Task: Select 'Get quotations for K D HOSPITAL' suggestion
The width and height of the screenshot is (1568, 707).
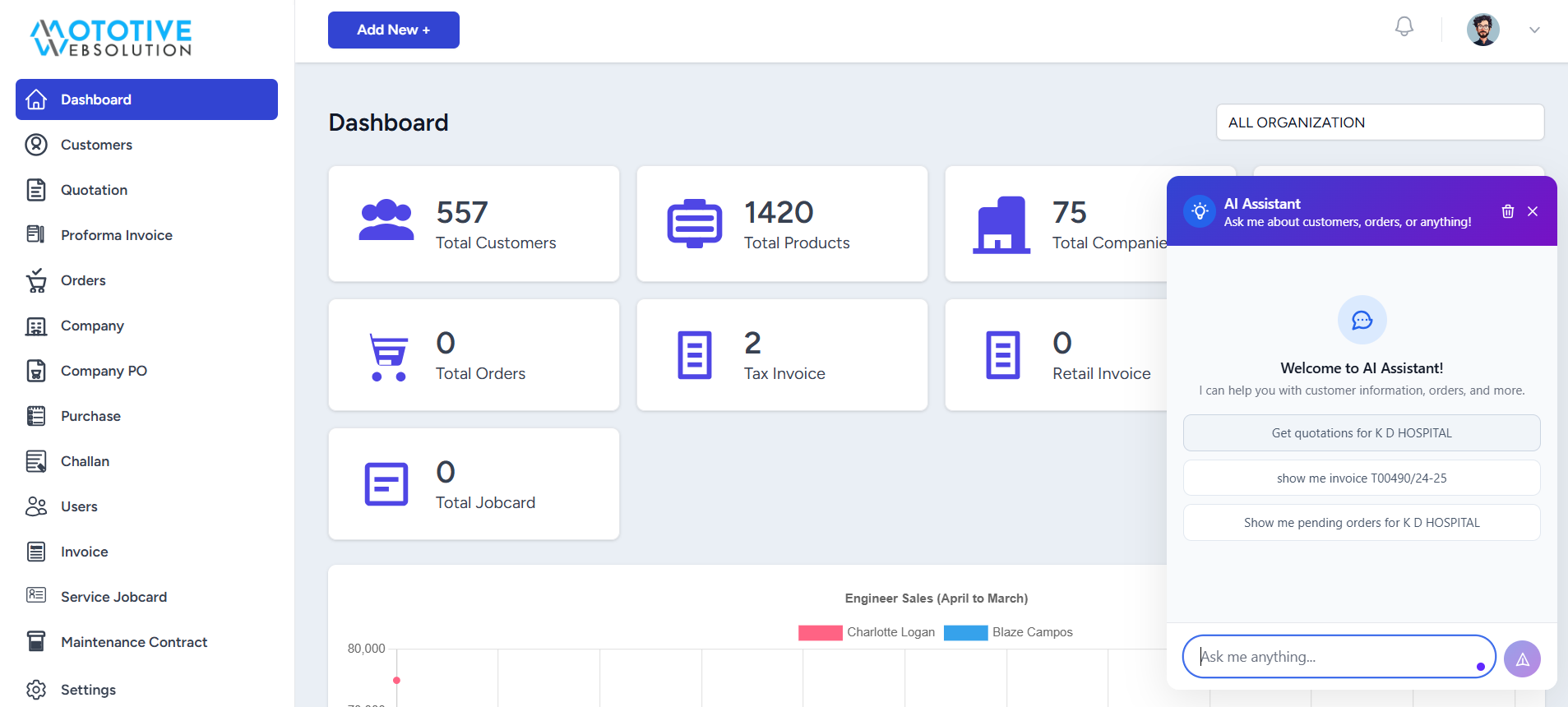Action: pos(1361,433)
